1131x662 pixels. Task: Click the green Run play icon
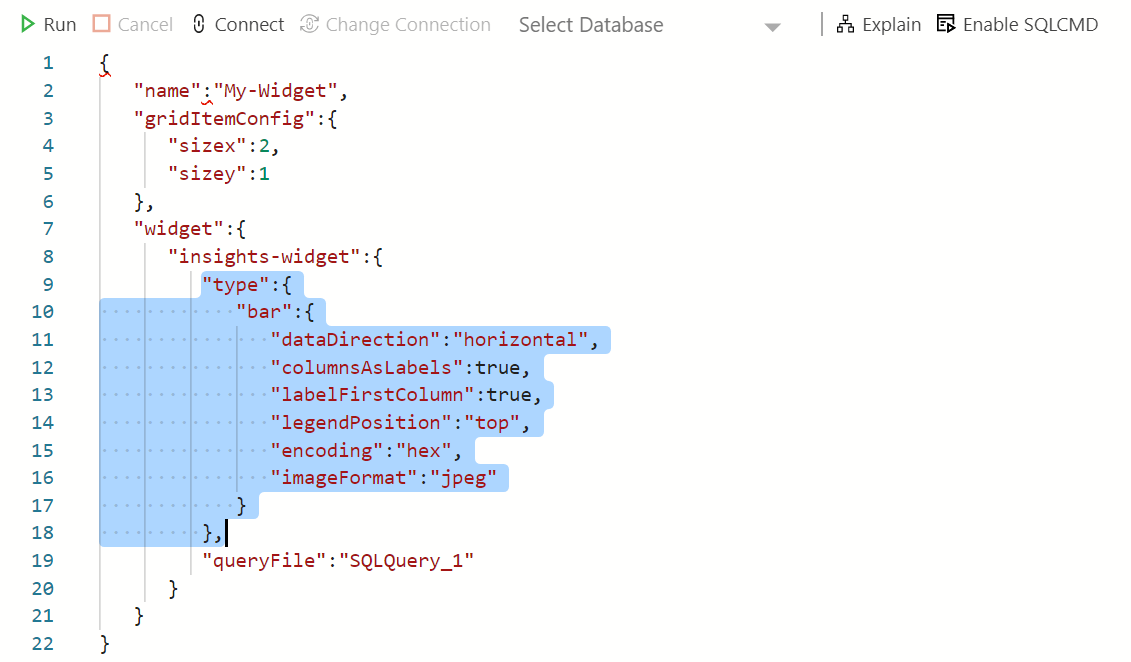[28, 24]
